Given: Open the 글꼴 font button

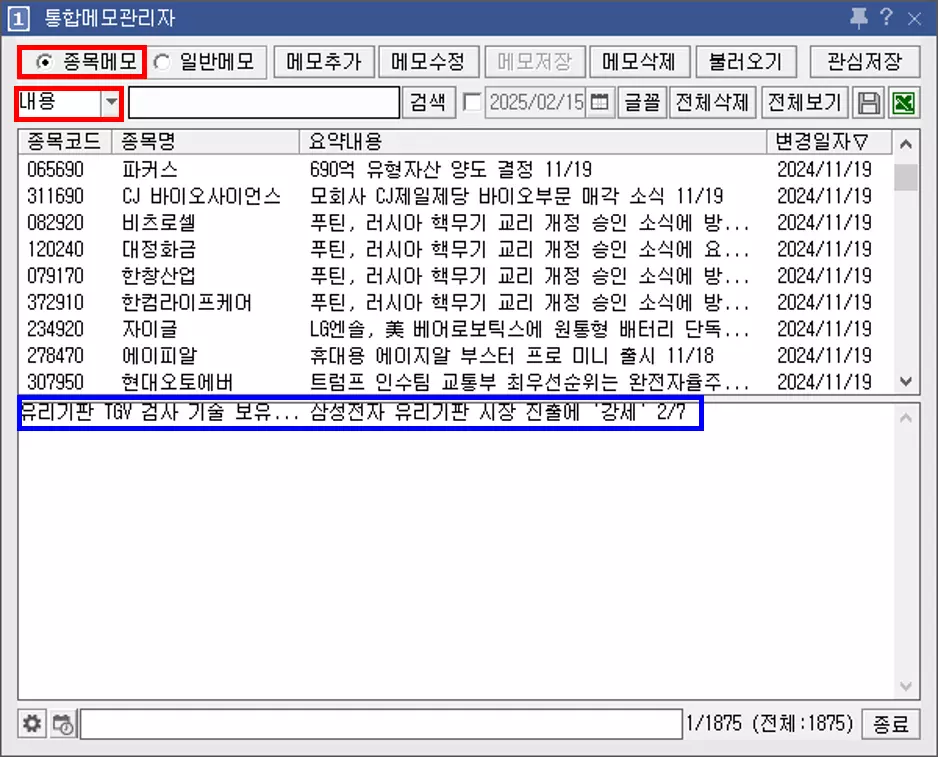Looking at the screenshot, I should (x=642, y=102).
